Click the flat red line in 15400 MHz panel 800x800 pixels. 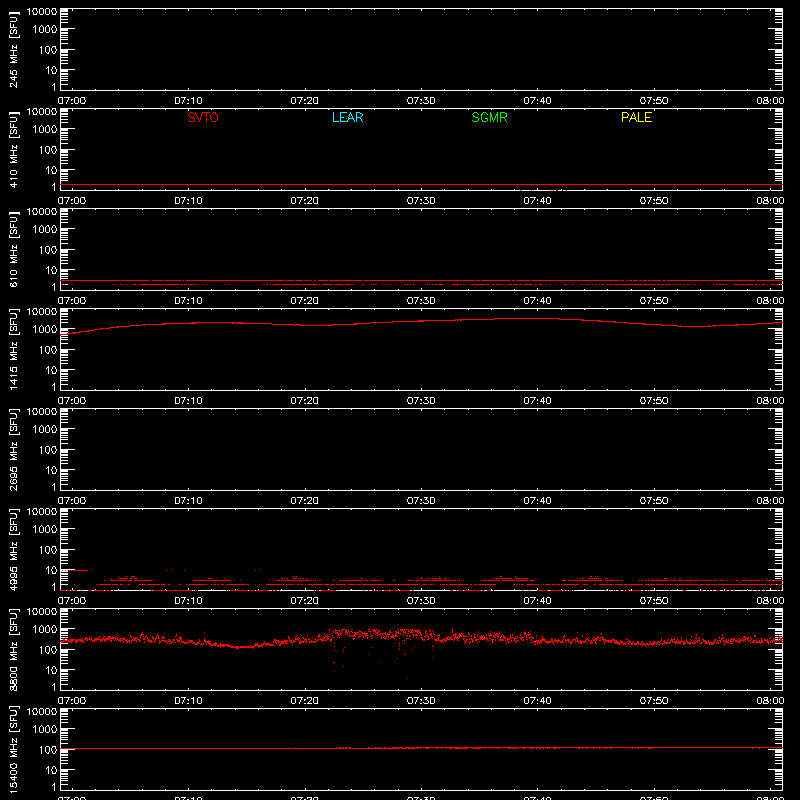point(421,748)
